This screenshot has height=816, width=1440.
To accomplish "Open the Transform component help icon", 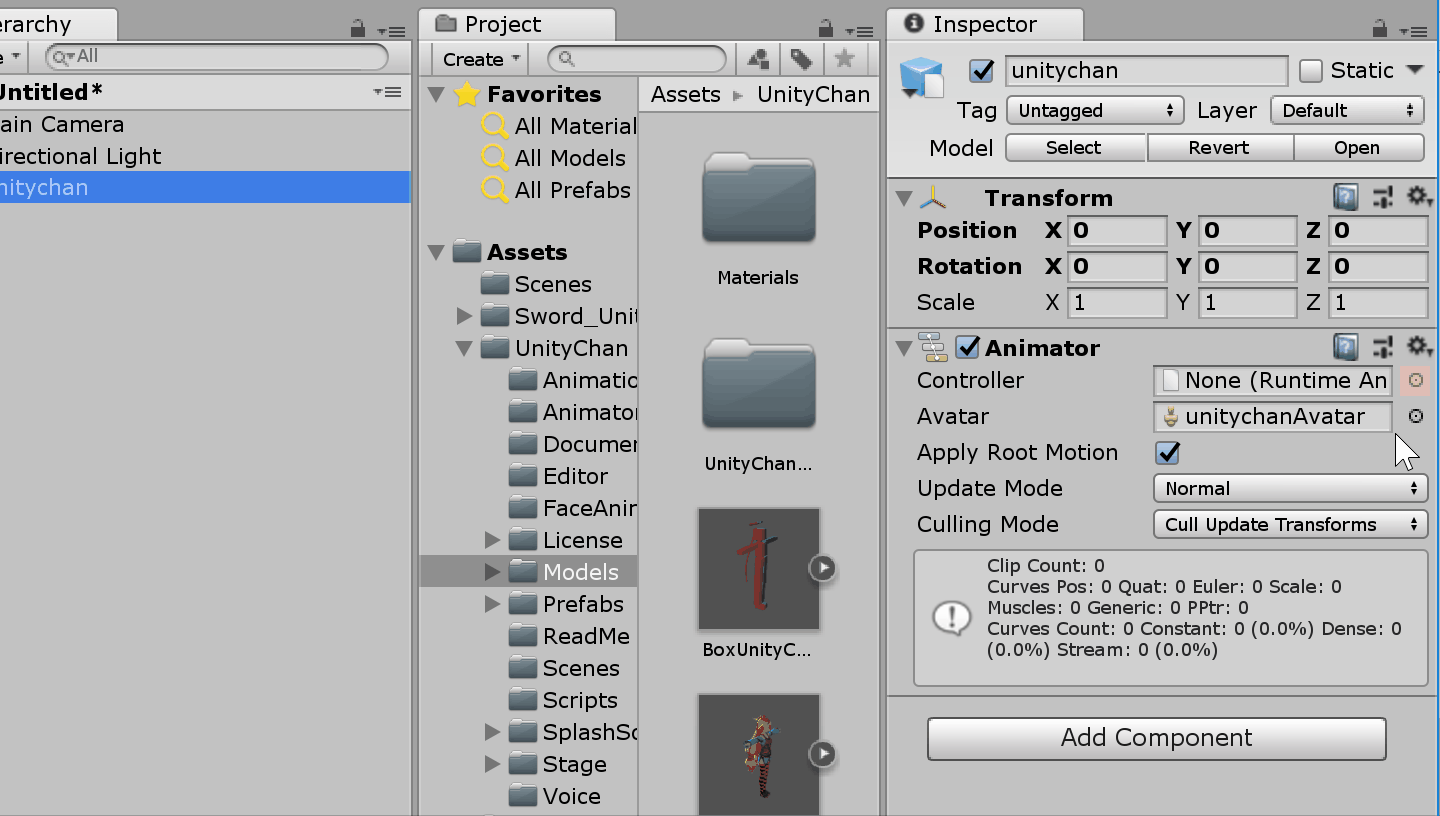I will click(1346, 197).
